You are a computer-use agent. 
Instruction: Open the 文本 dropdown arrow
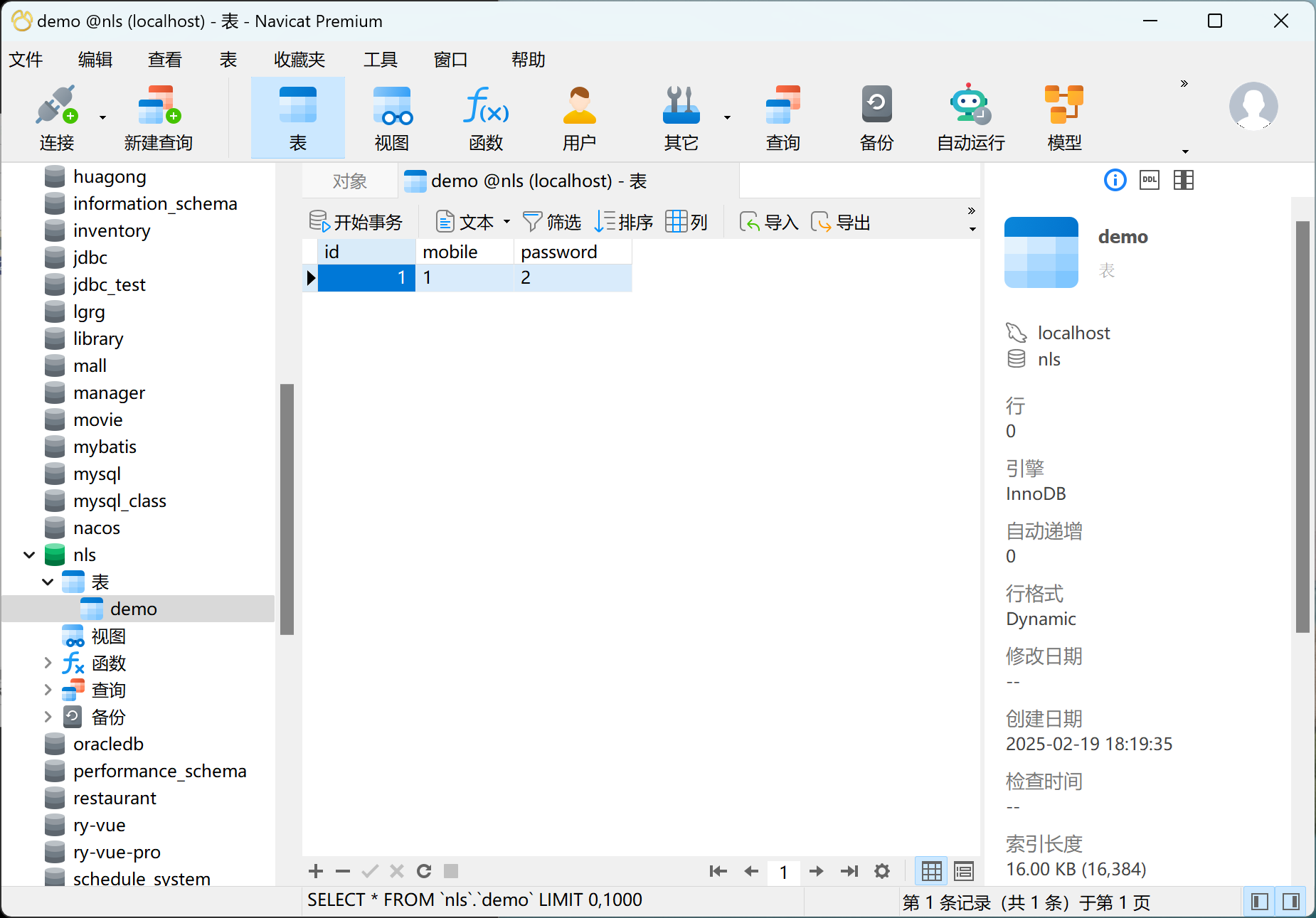[506, 222]
